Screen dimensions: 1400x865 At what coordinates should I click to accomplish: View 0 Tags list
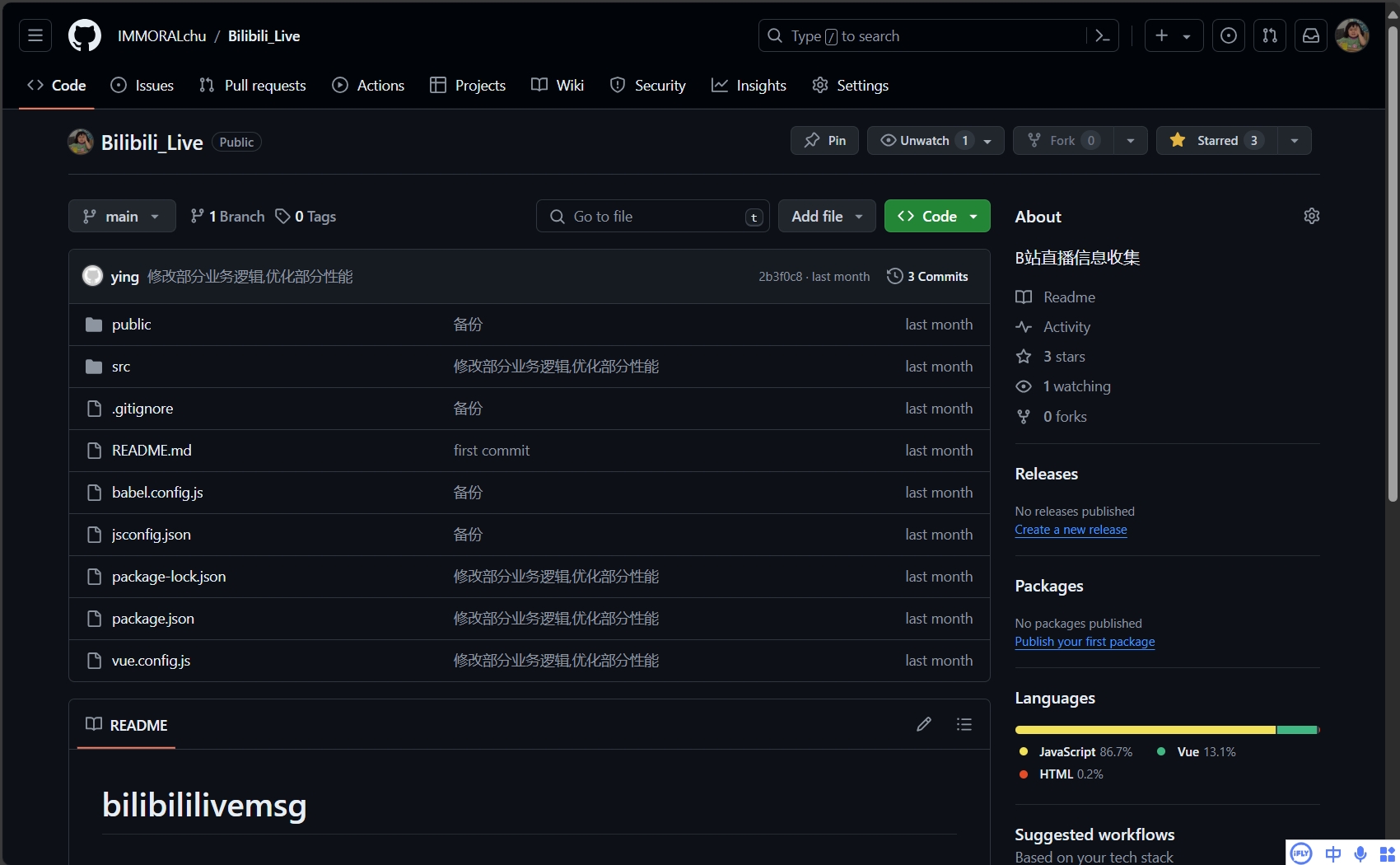[306, 216]
